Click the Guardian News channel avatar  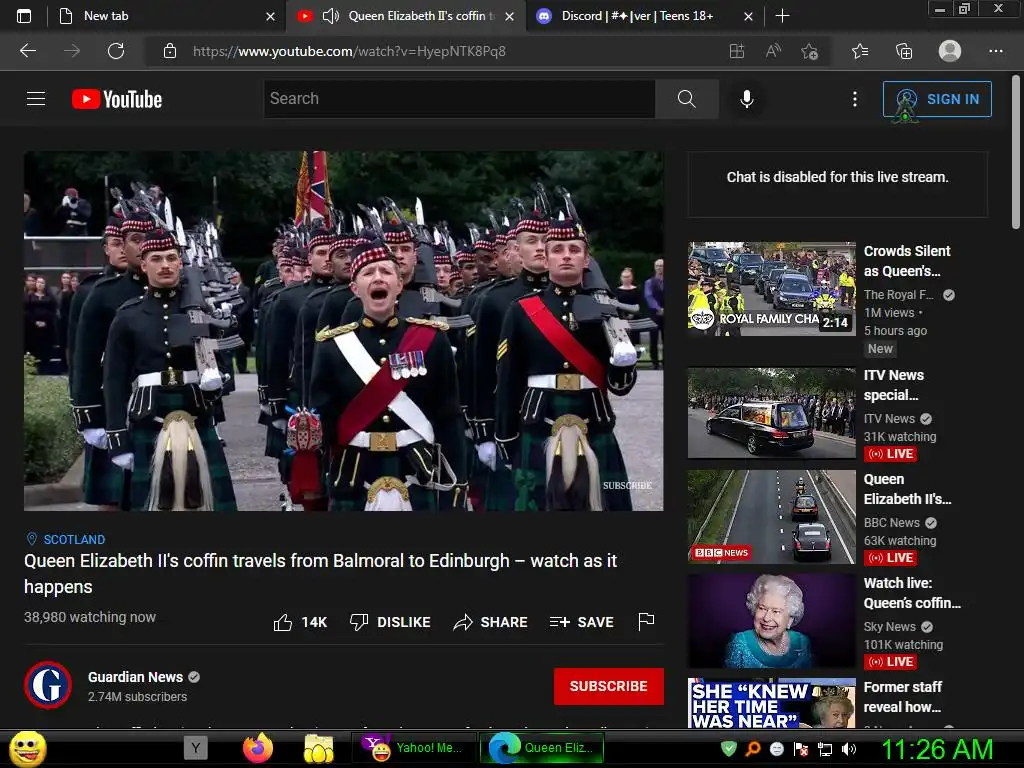point(48,685)
